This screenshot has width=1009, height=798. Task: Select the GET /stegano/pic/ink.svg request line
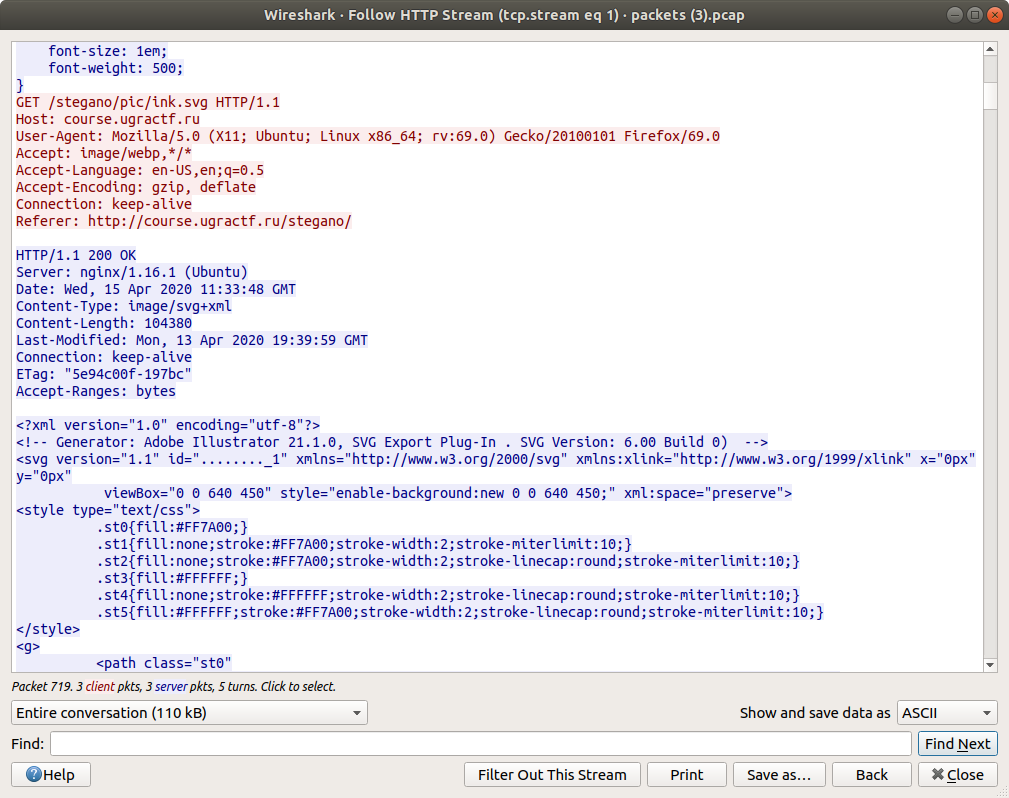coord(148,102)
